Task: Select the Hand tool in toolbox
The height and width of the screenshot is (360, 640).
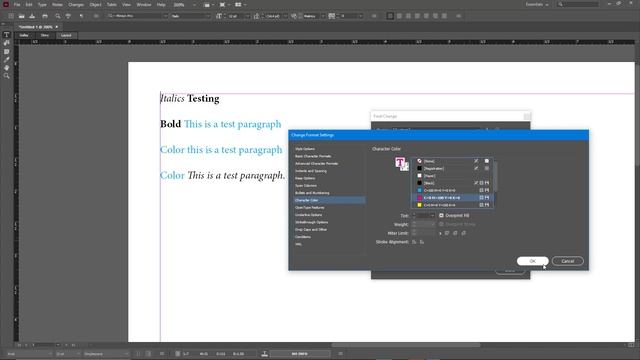Action: click(7, 68)
